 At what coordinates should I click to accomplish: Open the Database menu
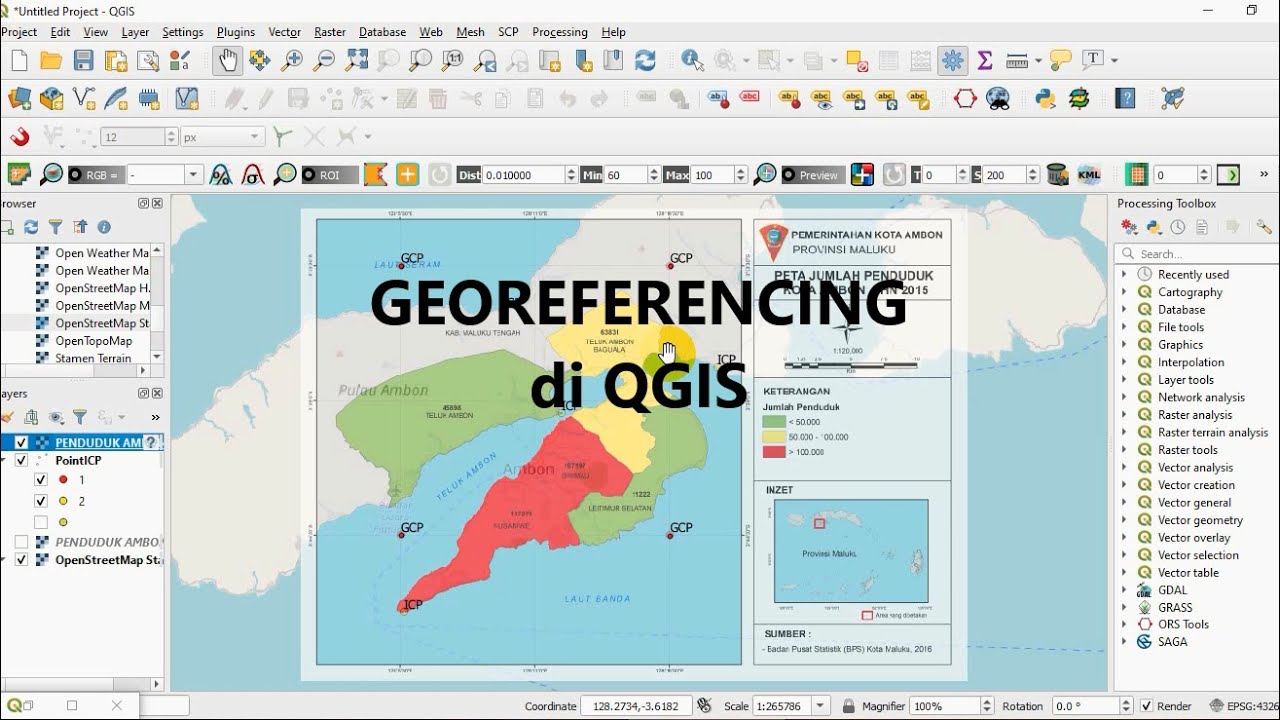point(382,32)
